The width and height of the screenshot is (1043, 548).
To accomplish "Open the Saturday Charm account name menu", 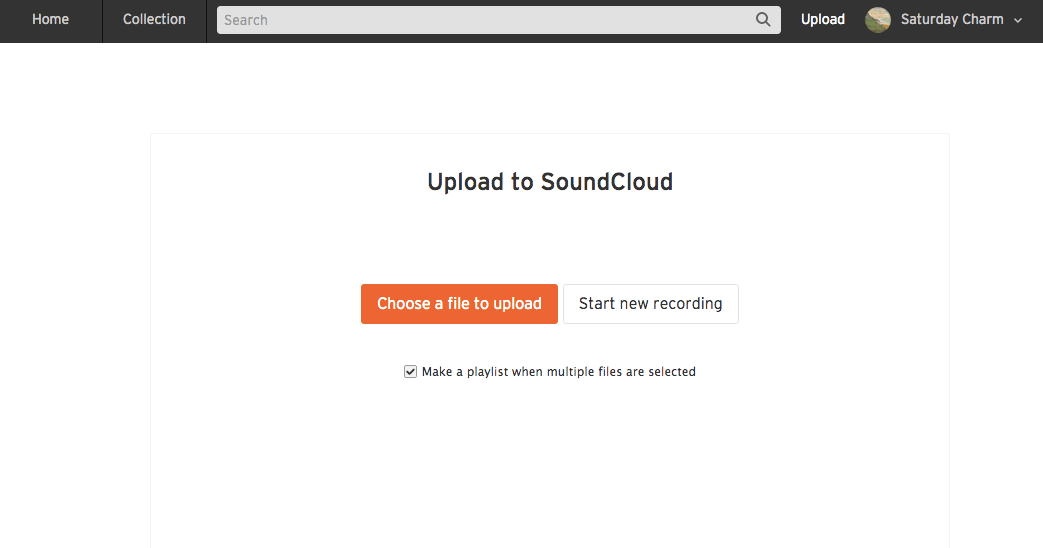I will coord(951,19).
